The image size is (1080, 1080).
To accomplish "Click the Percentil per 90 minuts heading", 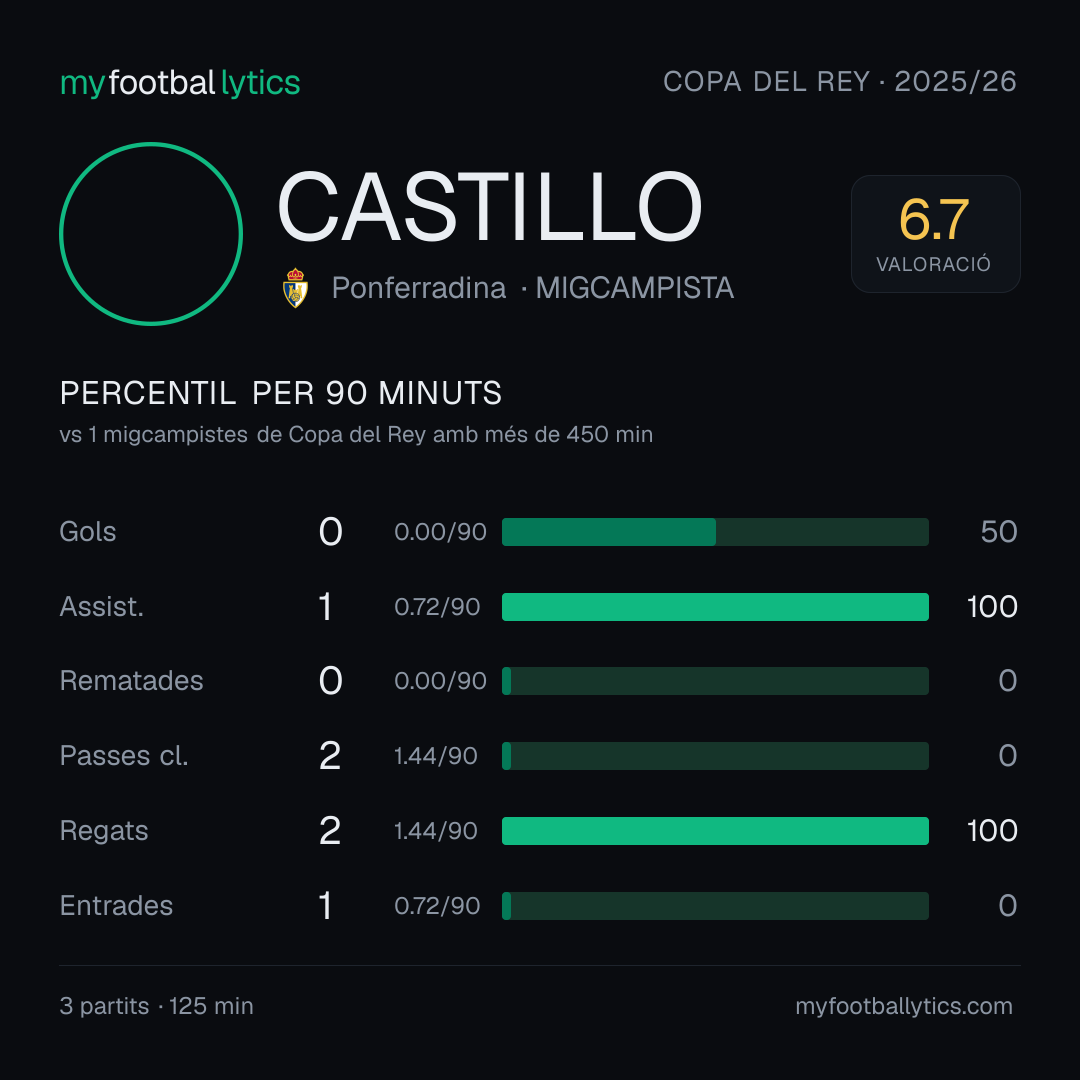I will 281,393.
